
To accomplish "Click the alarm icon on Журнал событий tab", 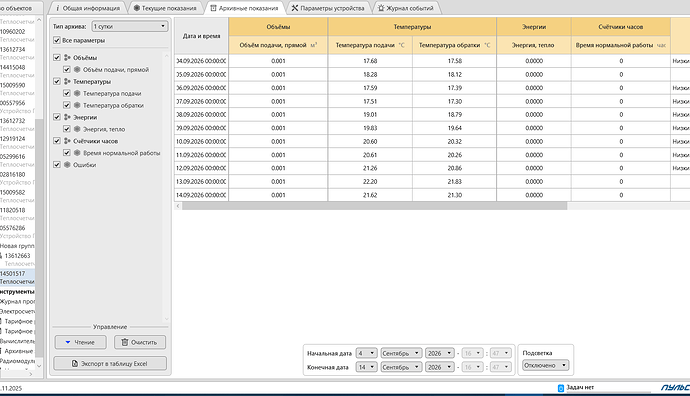I will [x=381, y=8].
